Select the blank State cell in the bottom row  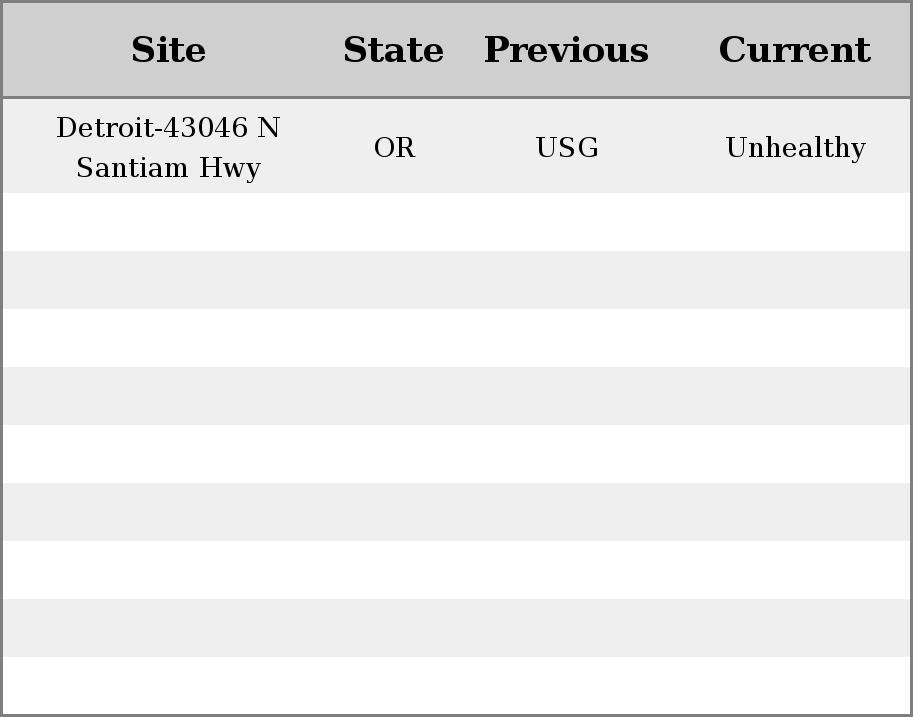tap(394, 686)
